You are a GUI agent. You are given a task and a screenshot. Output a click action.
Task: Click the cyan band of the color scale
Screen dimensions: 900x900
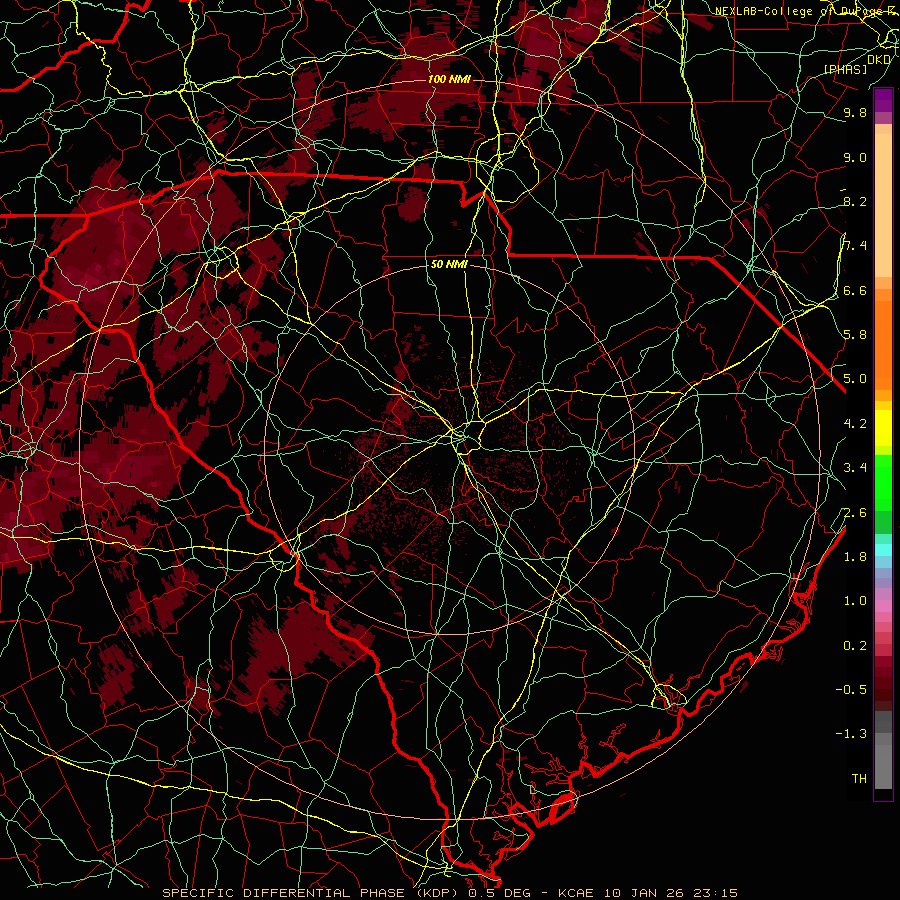(x=883, y=549)
